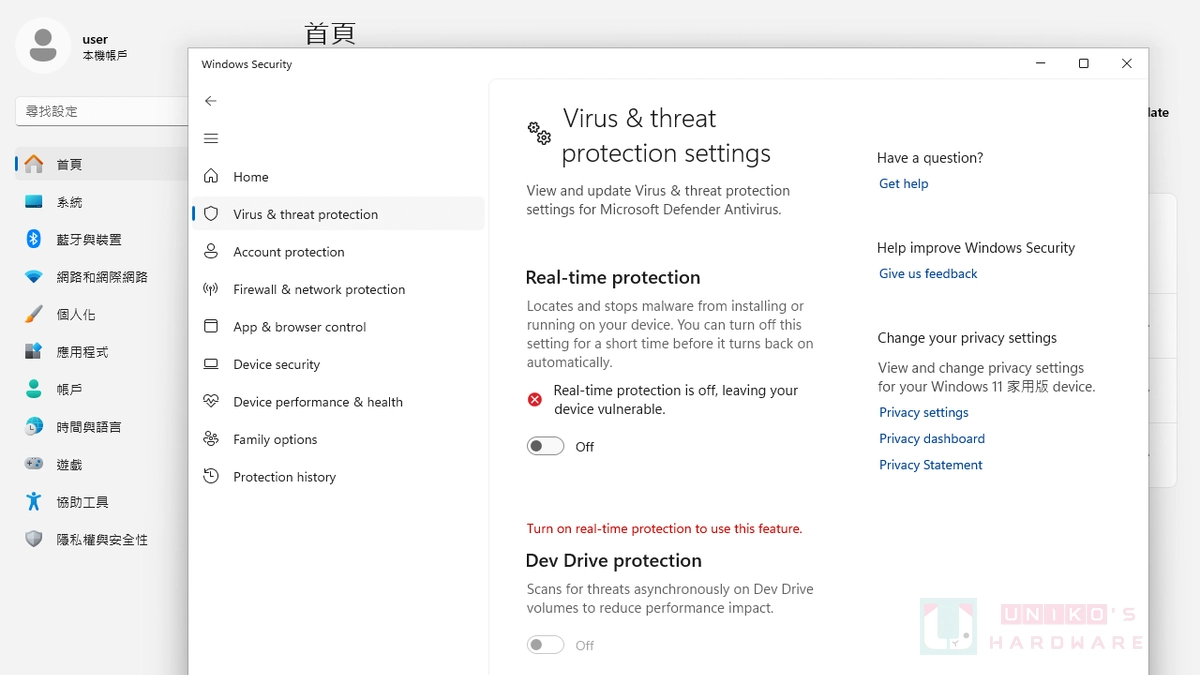Click the back arrow in Windows Security
The width and height of the screenshot is (1200, 675).
pos(210,101)
